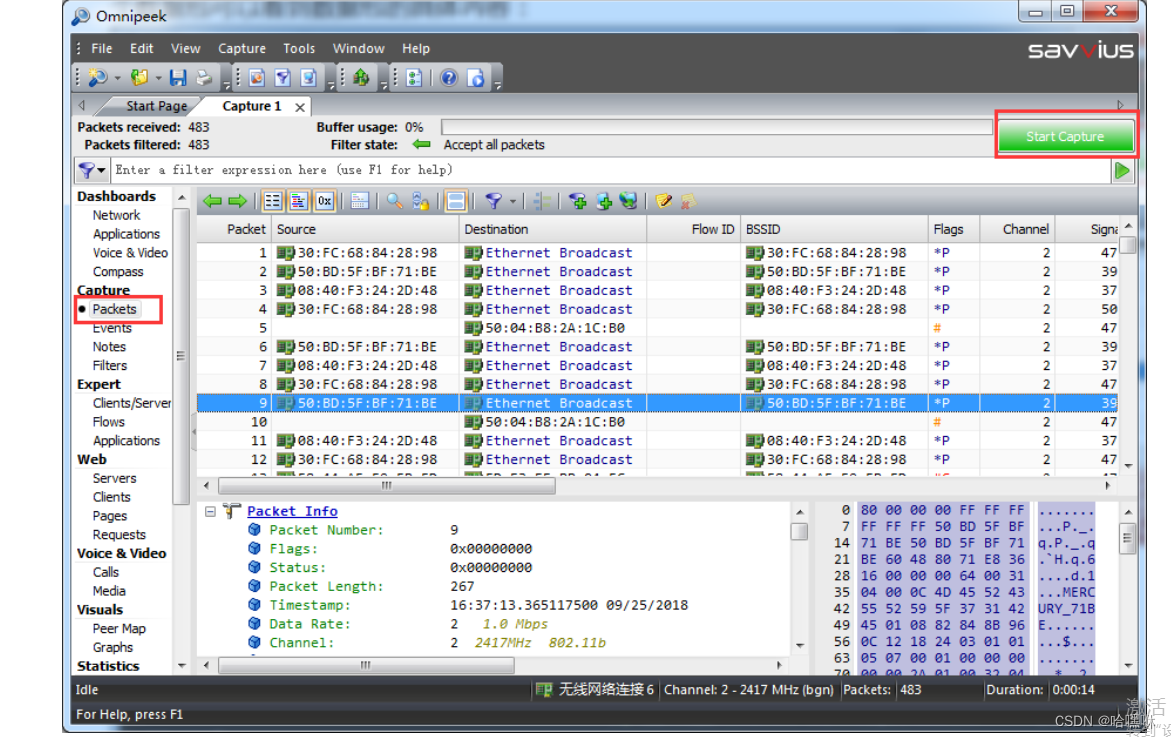Click the green forward arrow in packet toolbar

click(238, 201)
